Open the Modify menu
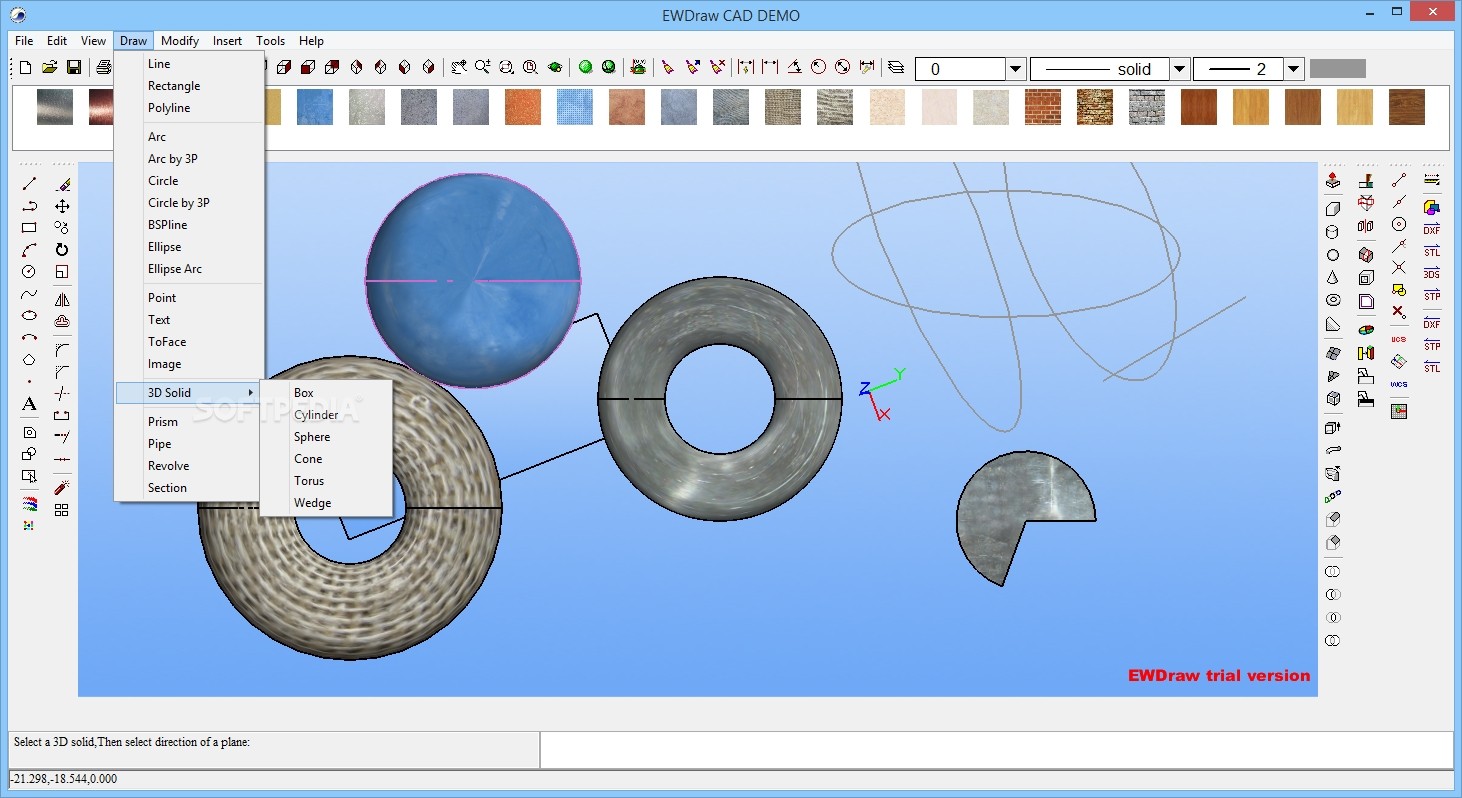 point(180,41)
